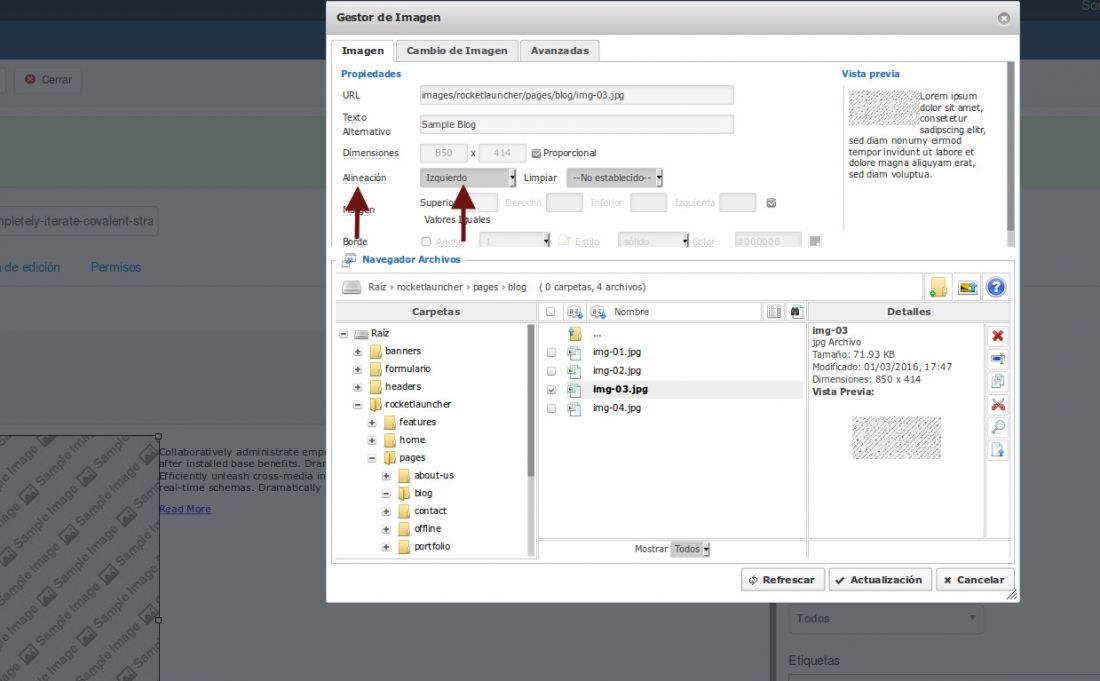The height and width of the screenshot is (681, 1100).
Task: Click the cut scissors icon
Action: pos(998,405)
